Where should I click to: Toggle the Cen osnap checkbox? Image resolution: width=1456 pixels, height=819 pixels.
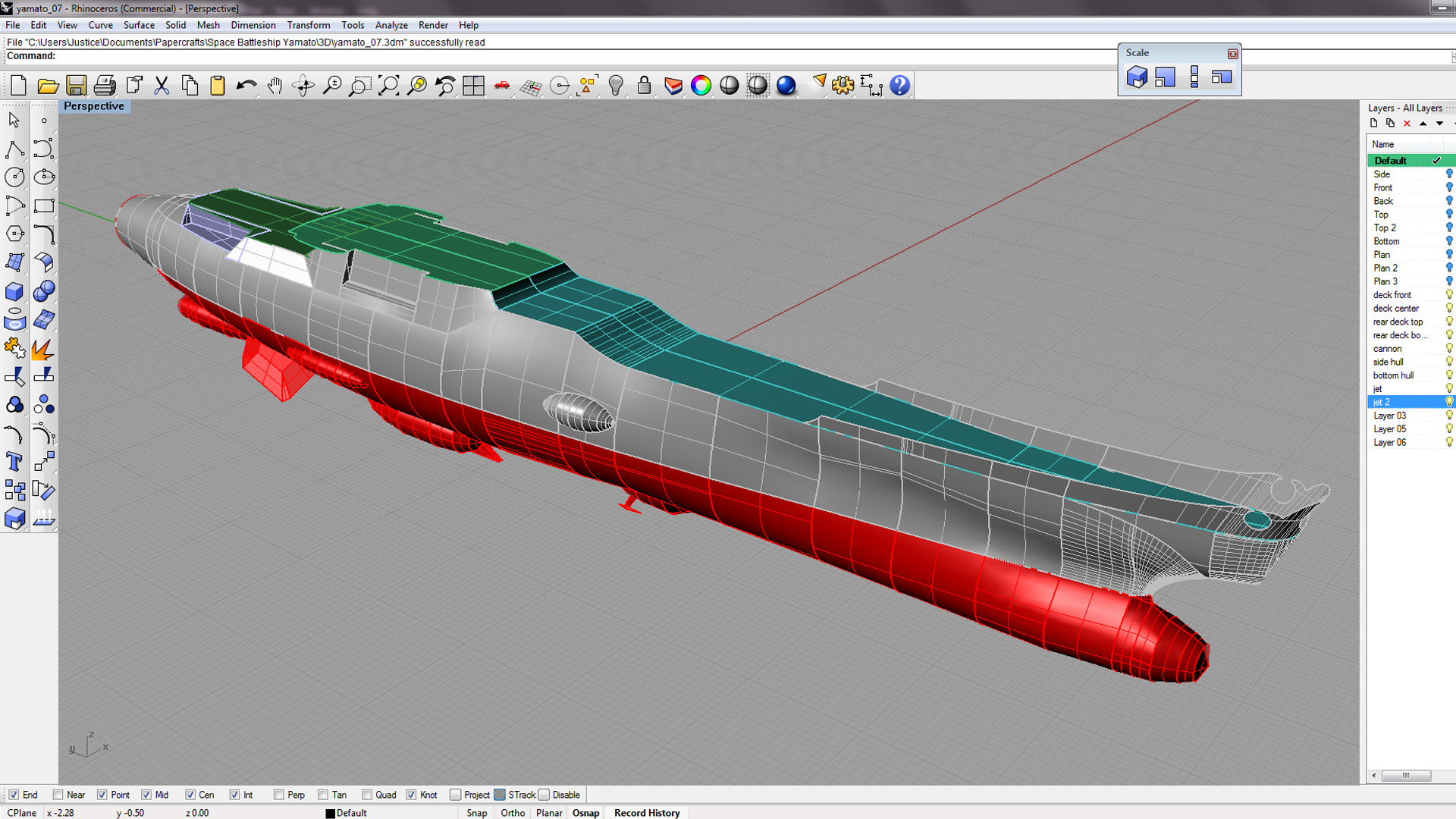pos(190,795)
